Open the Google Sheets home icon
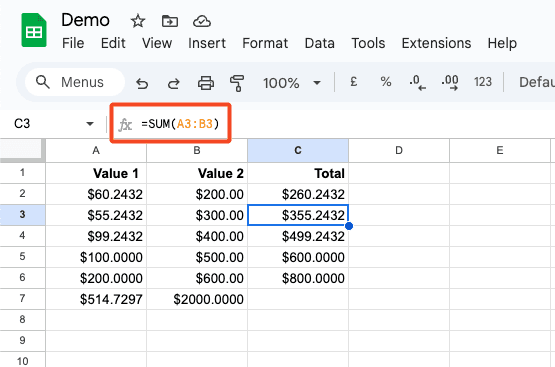Screen dimensions: 555x367 [34, 30]
